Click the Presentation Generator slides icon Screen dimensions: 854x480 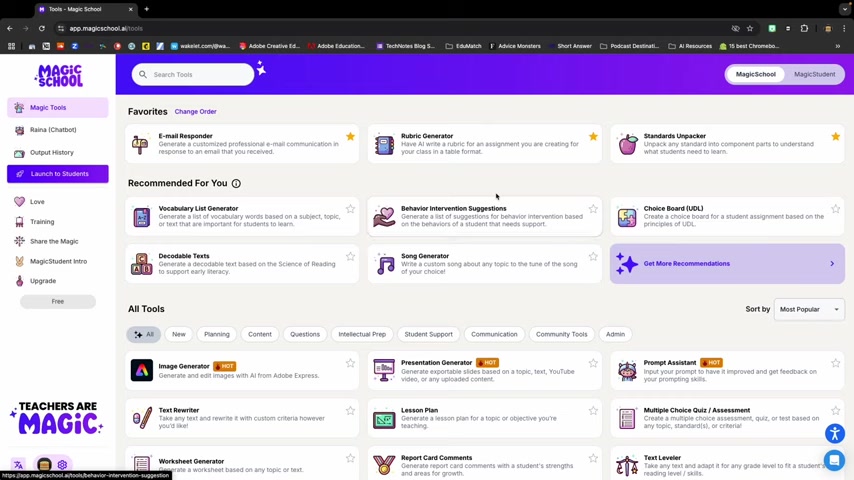tap(384, 370)
